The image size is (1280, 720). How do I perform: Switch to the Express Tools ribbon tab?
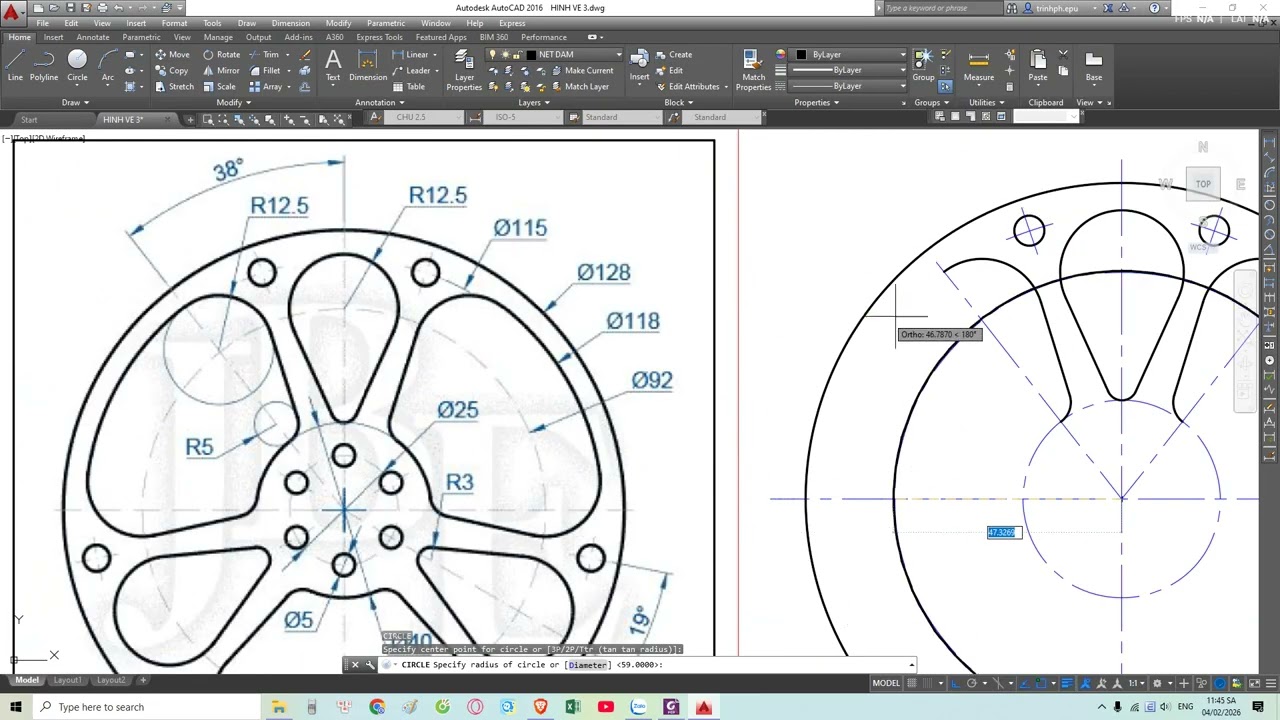(x=379, y=37)
